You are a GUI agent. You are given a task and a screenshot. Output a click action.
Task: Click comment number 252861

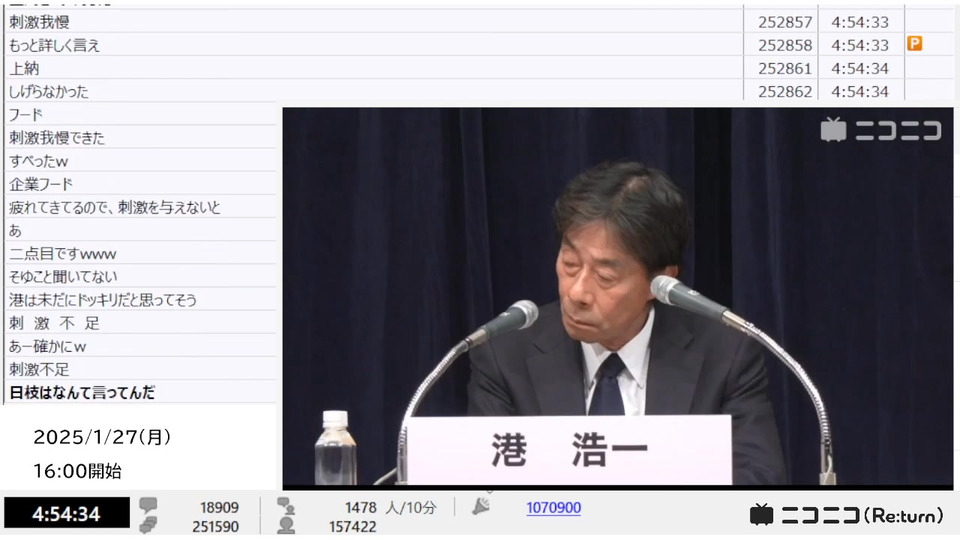pos(785,68)
